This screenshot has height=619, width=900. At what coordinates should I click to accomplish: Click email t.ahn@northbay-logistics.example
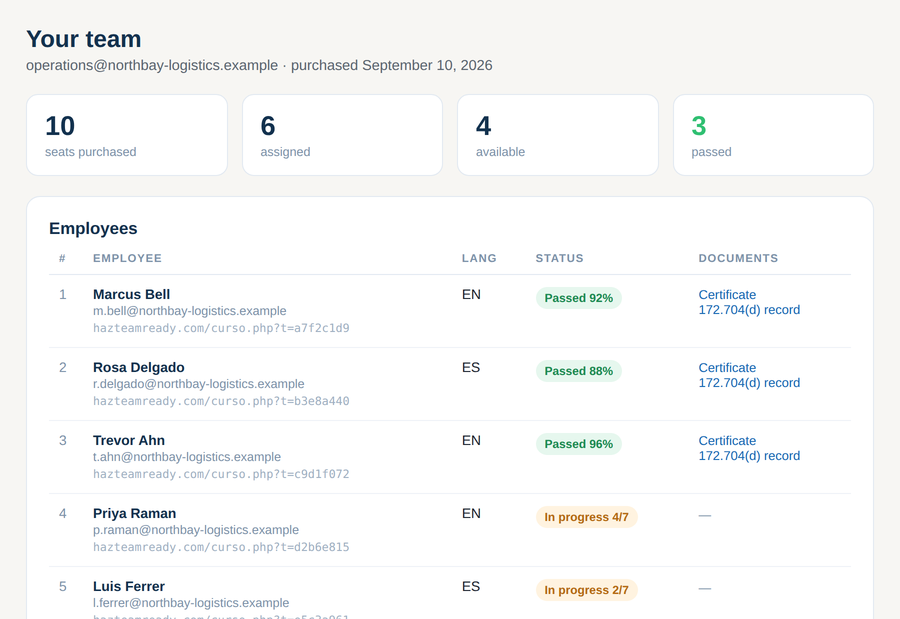click(x=187, y=457)
